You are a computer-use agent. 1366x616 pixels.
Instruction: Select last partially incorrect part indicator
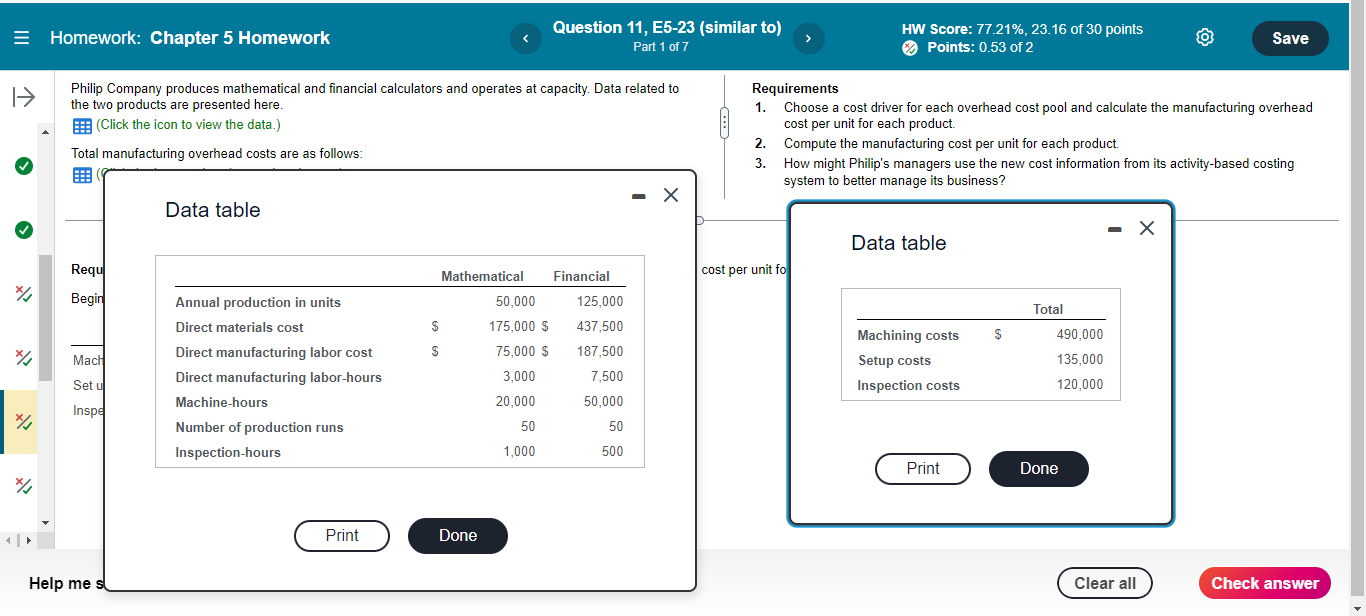pos(22,487)
